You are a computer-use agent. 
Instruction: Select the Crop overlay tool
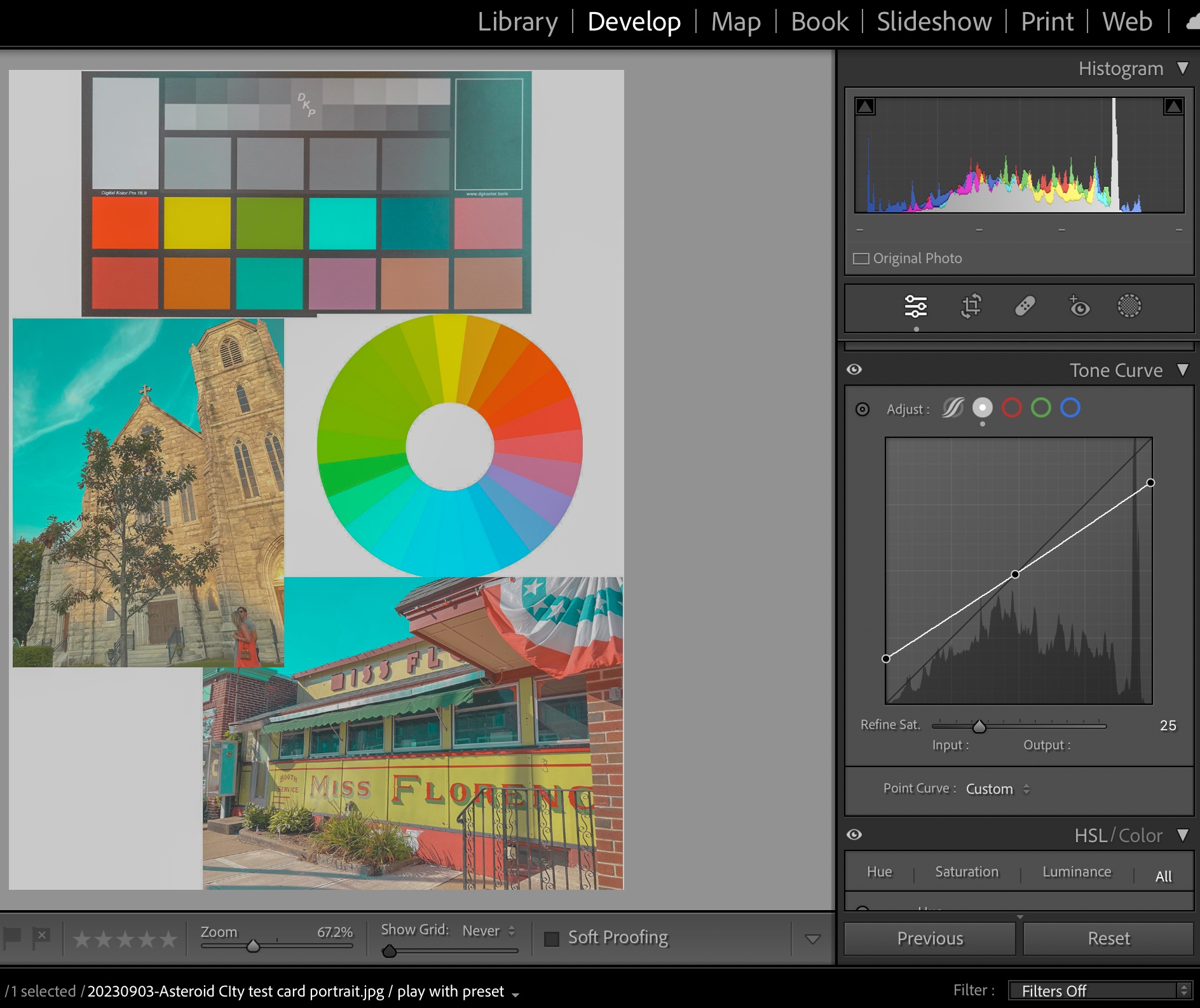971,306
